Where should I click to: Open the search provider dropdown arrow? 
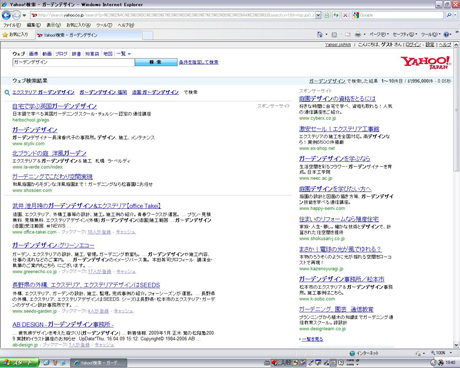coord(455,15)
